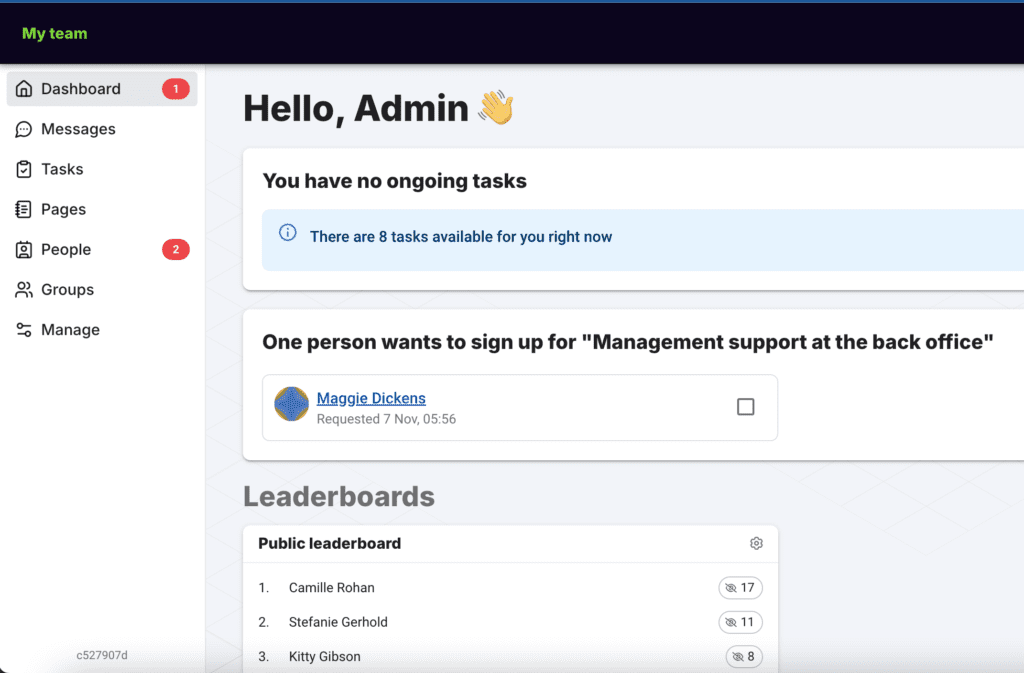Click Maggie Dickens avatar thumbnail
Screen dimensions: 1024x673
click(x=291, y=404)
